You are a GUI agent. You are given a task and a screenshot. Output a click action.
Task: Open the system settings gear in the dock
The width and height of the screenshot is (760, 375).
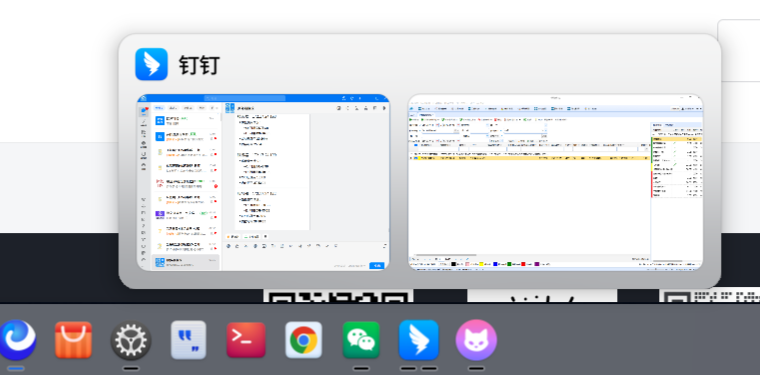131,341
